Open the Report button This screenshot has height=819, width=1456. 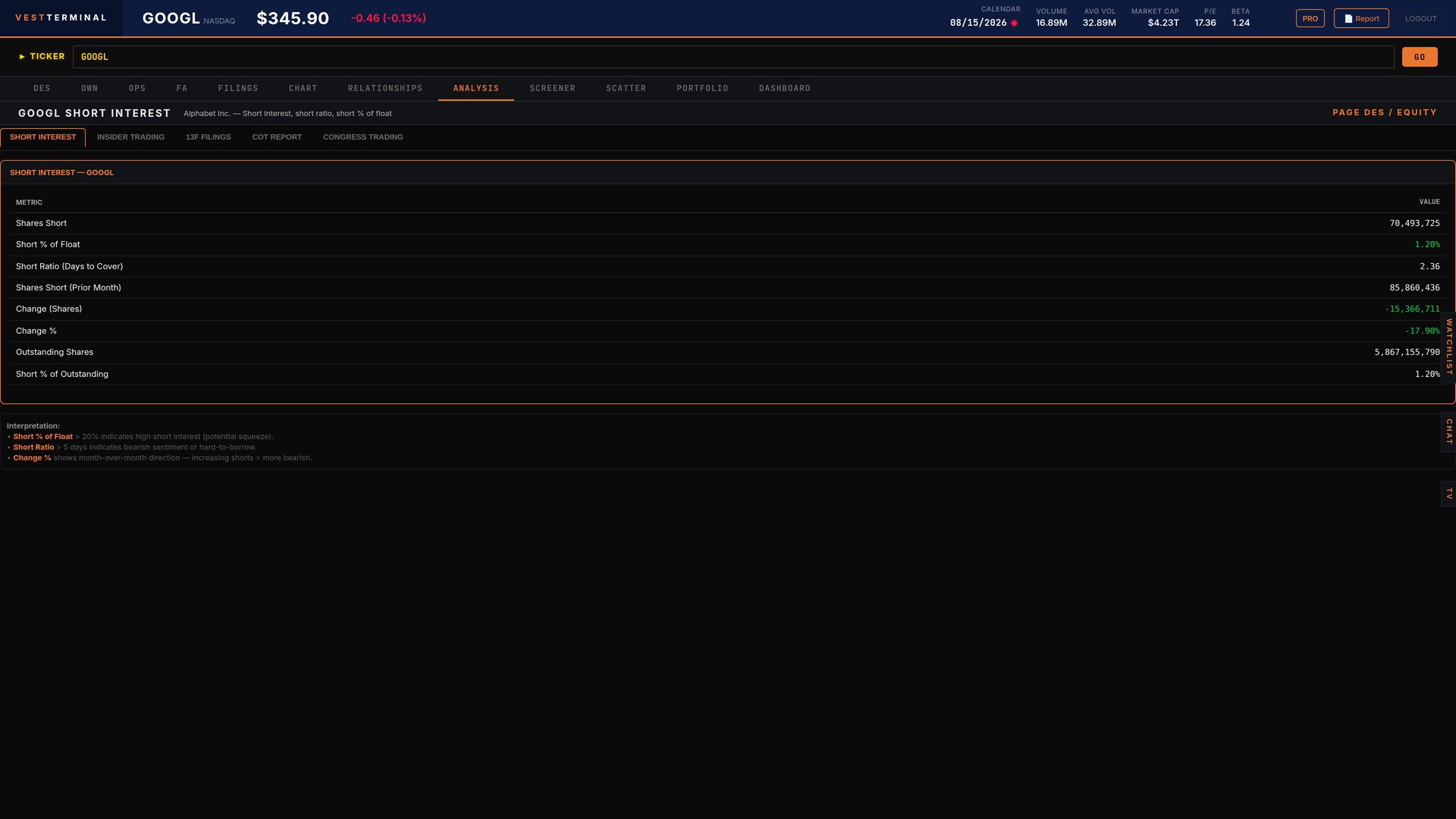[1361, 18]
